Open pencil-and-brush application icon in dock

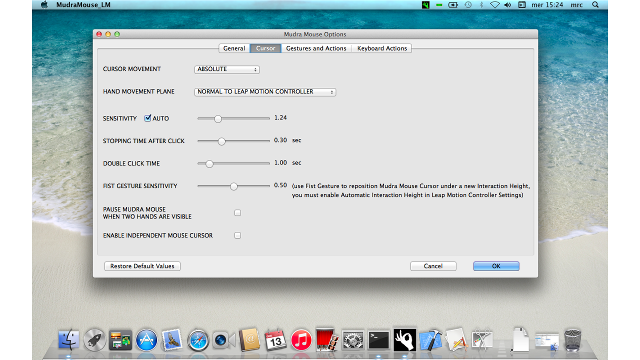pyautogui.click(x=456, y=340)
